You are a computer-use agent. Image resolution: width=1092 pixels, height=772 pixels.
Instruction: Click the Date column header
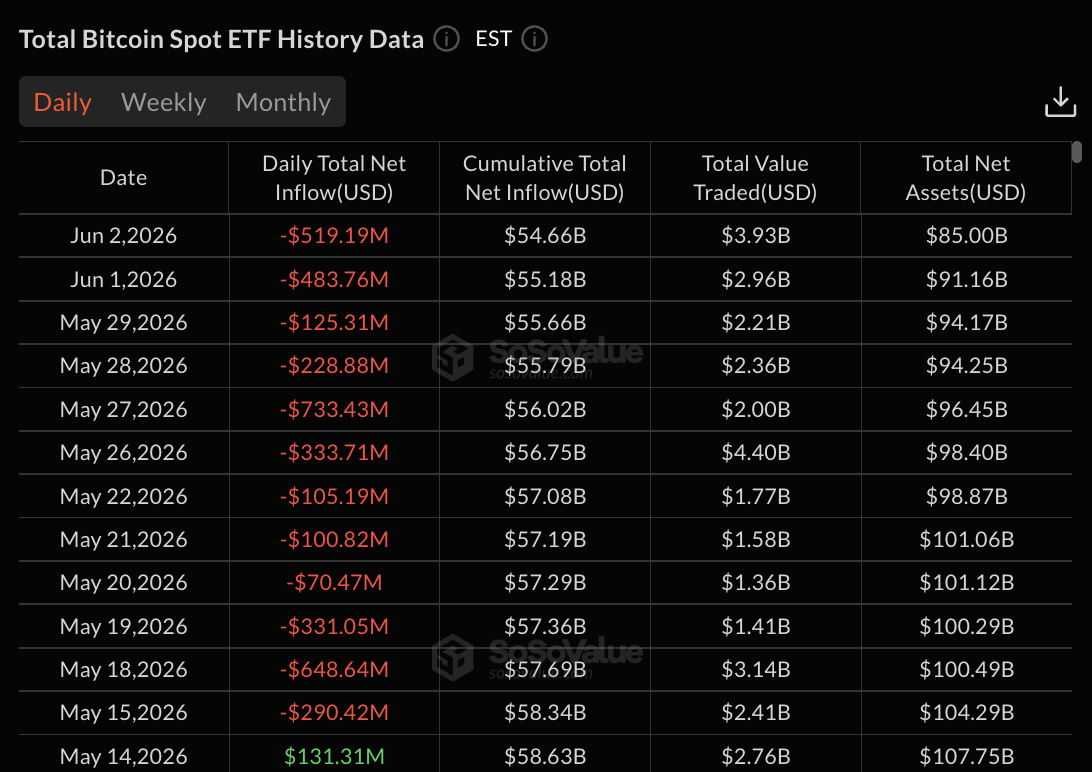[x=123, y=178]
